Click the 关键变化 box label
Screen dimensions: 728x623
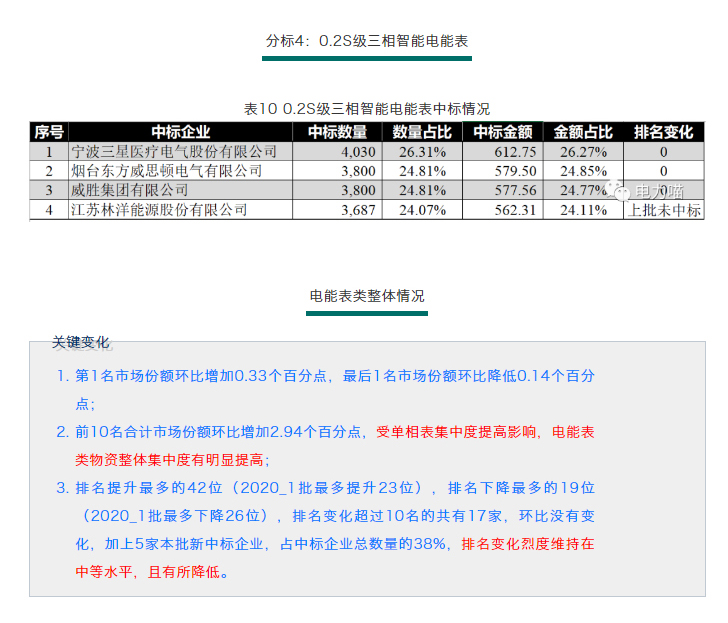coord(81,343)
